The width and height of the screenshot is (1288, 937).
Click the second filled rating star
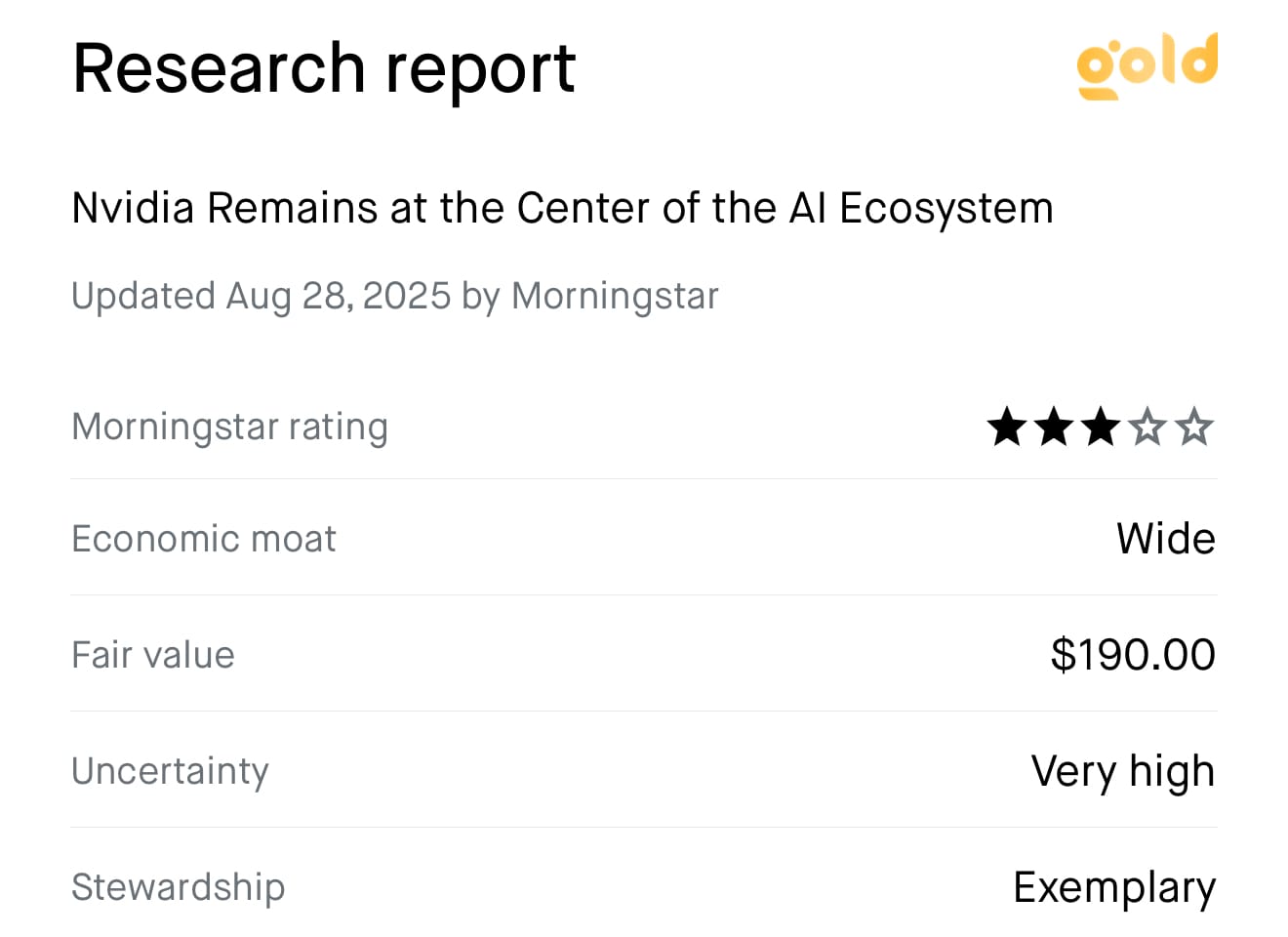point(1054,428)
